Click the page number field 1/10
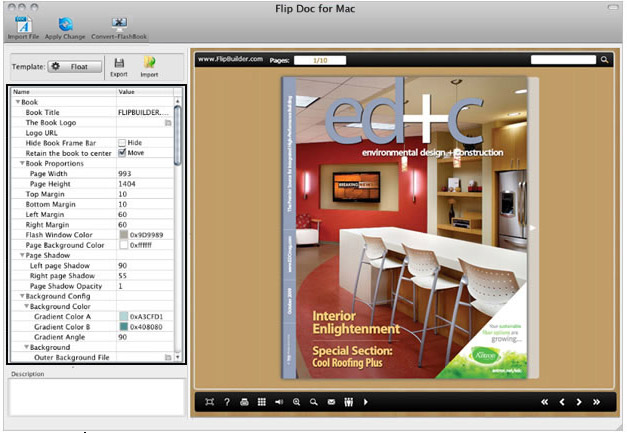The image size is (627, 433). pos(320,60)
